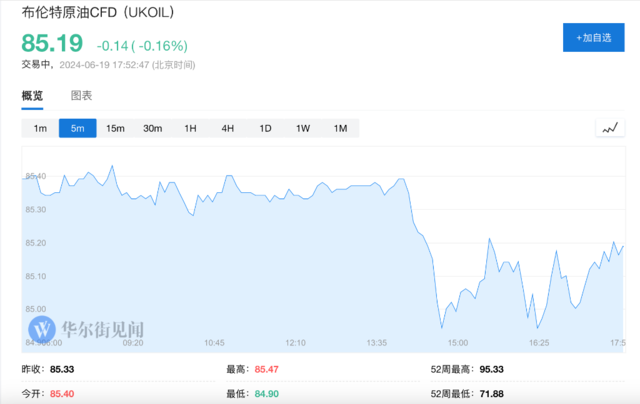Screen dimensions: 640x404
Task: Select the 1W interval
Action: [x=302, y=128]
